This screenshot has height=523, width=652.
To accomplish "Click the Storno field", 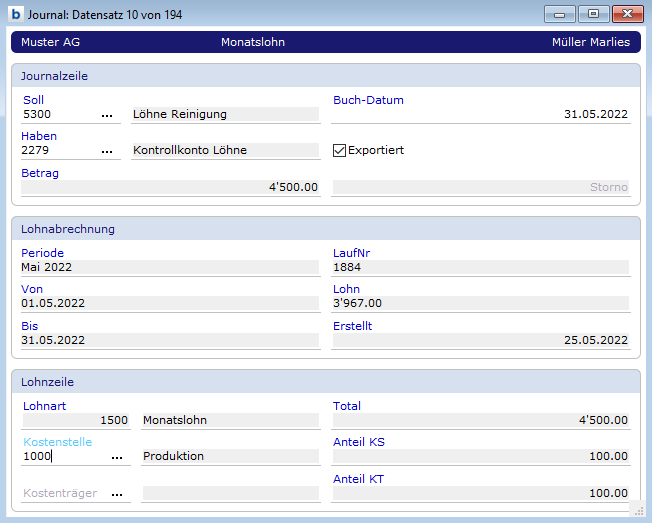I will click(x=480, y=187).
